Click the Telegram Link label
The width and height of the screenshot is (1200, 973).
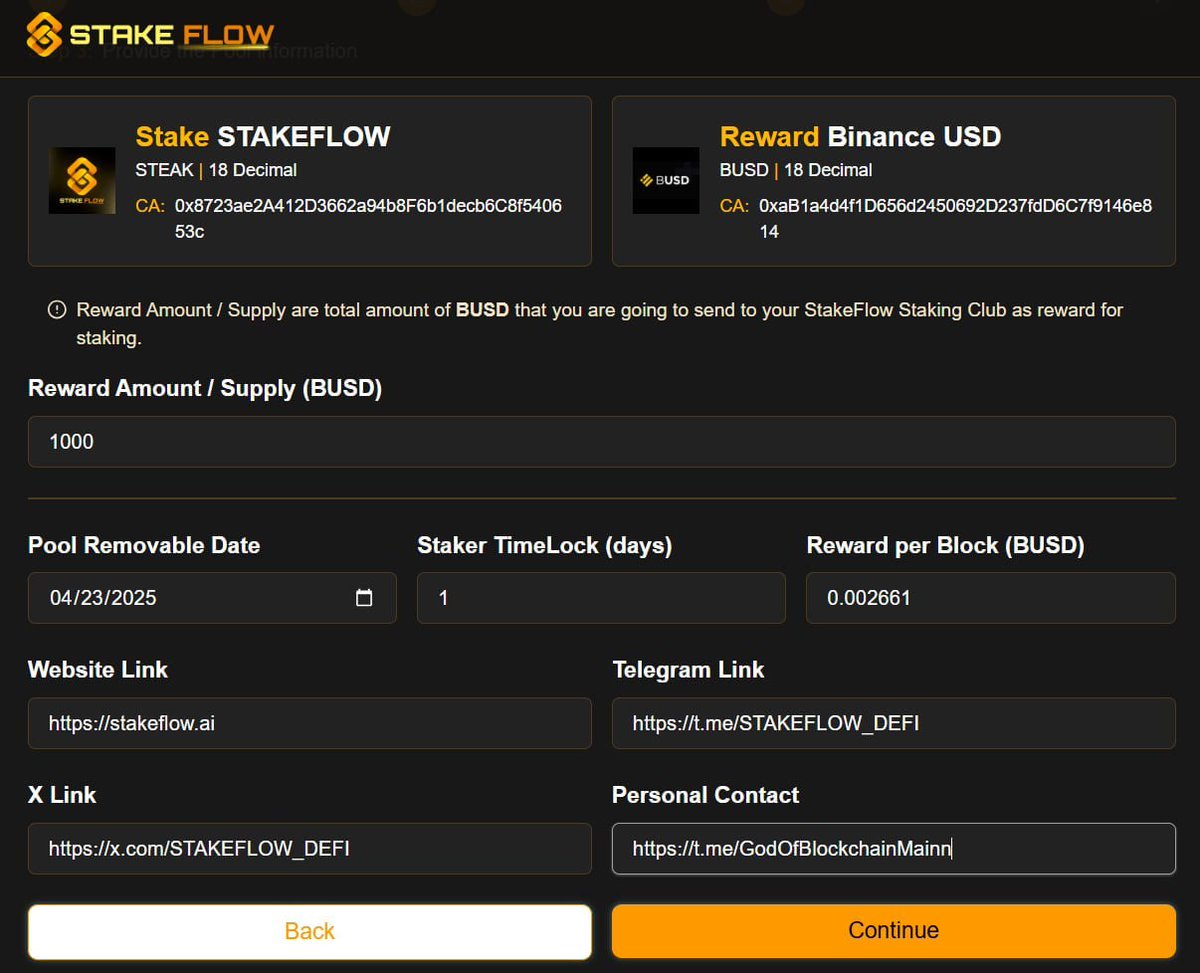[x=688, y=670]
